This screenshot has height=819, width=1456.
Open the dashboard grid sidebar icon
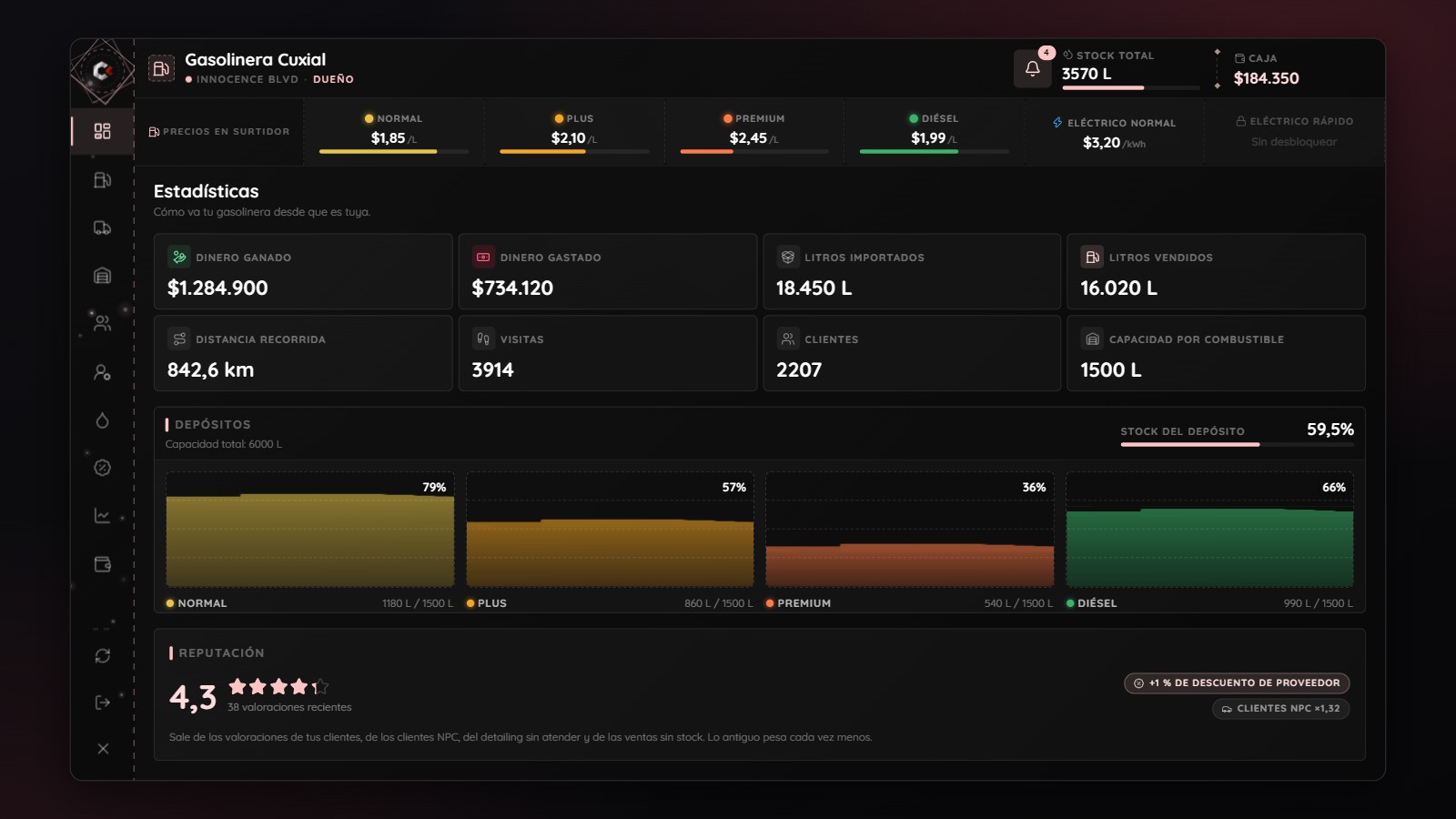(102, 131)
